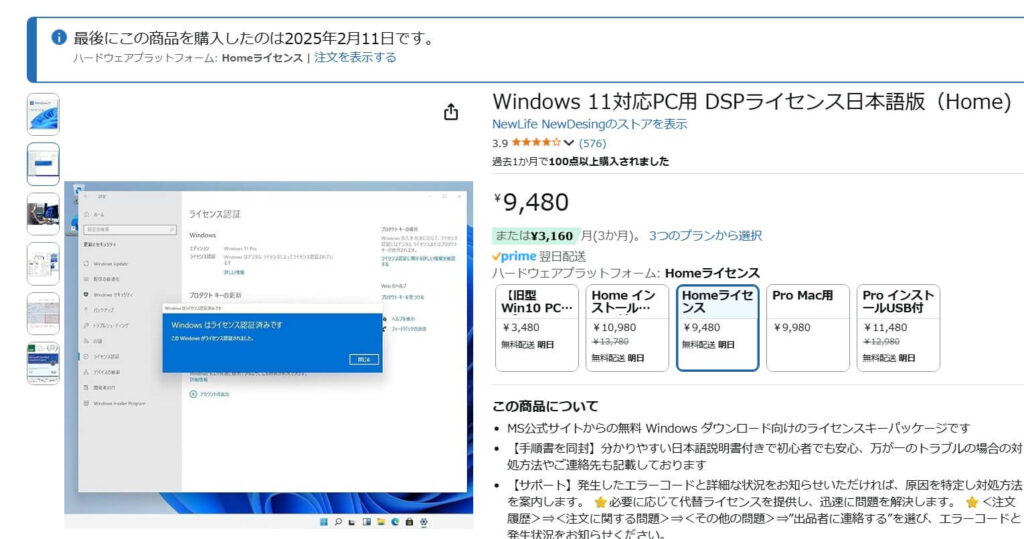
Task: Select the Pro Mac用 option at ¥9,980
Action: click(x=808, y=327)
